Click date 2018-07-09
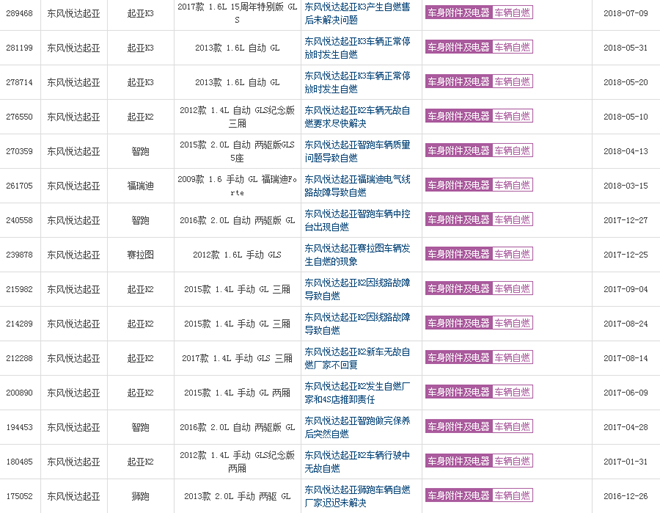The image size is (660, 513). pyautogui.click(x=625, y=13)
